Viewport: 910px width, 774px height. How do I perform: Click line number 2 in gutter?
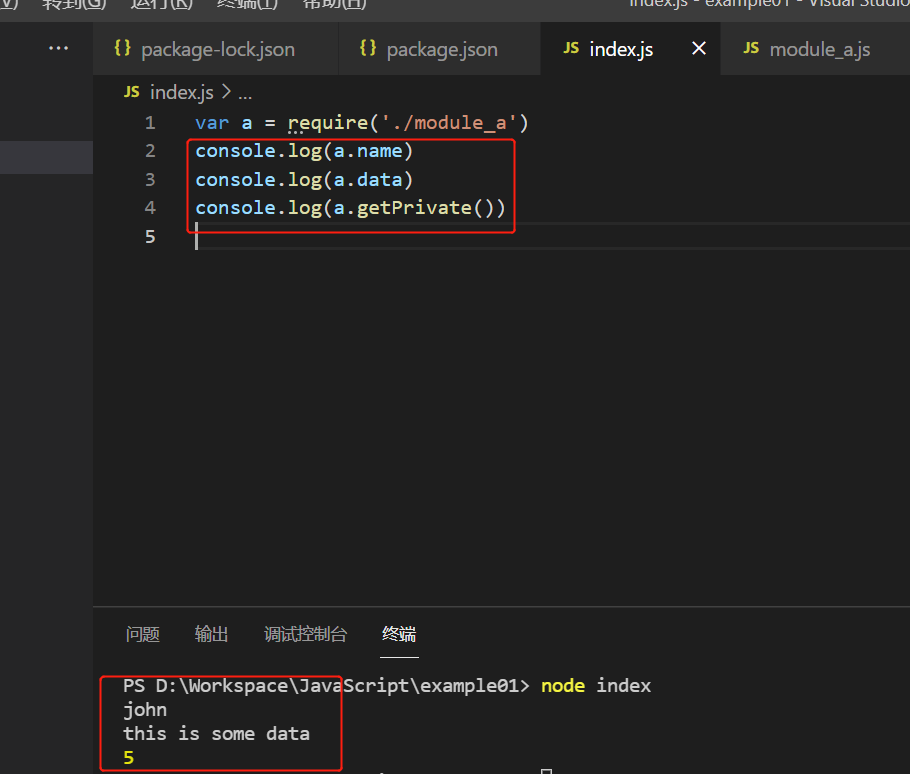(150, 151)
